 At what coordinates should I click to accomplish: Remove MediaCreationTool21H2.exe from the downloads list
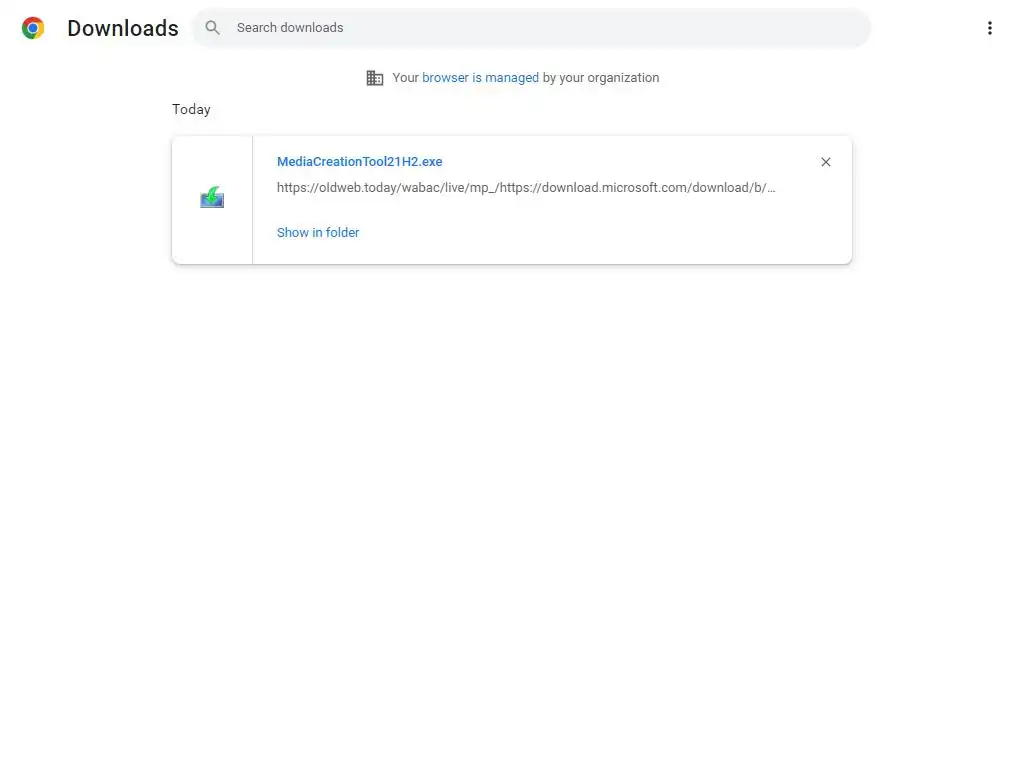[x=825, y=162]
